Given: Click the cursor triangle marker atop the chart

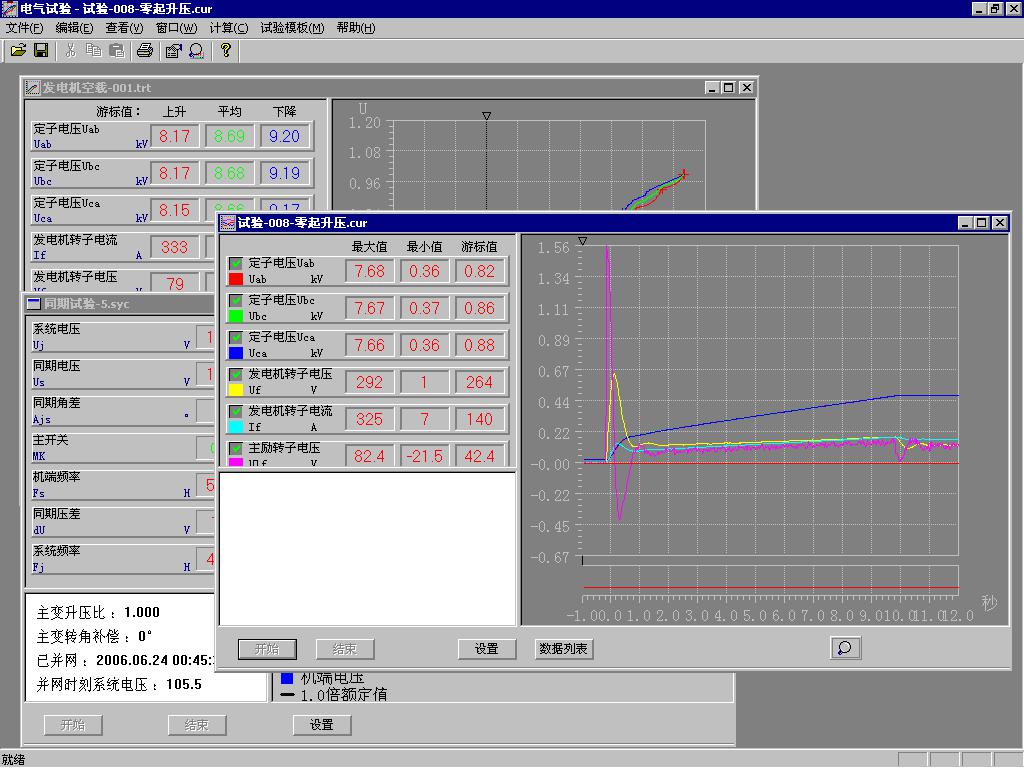Looking at the screenshot, I should click(583, 241).
